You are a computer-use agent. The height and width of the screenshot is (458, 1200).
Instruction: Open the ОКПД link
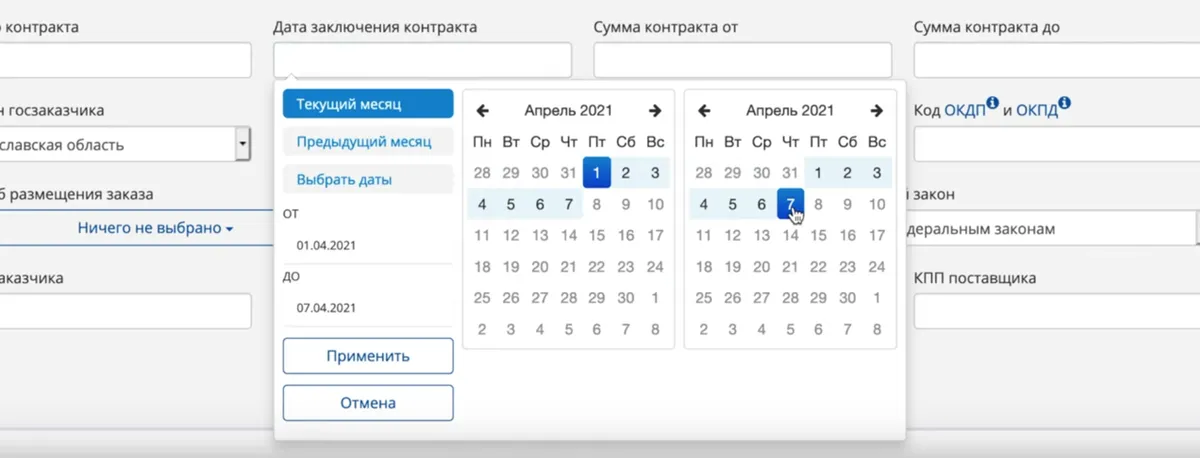pos(1037,111)
